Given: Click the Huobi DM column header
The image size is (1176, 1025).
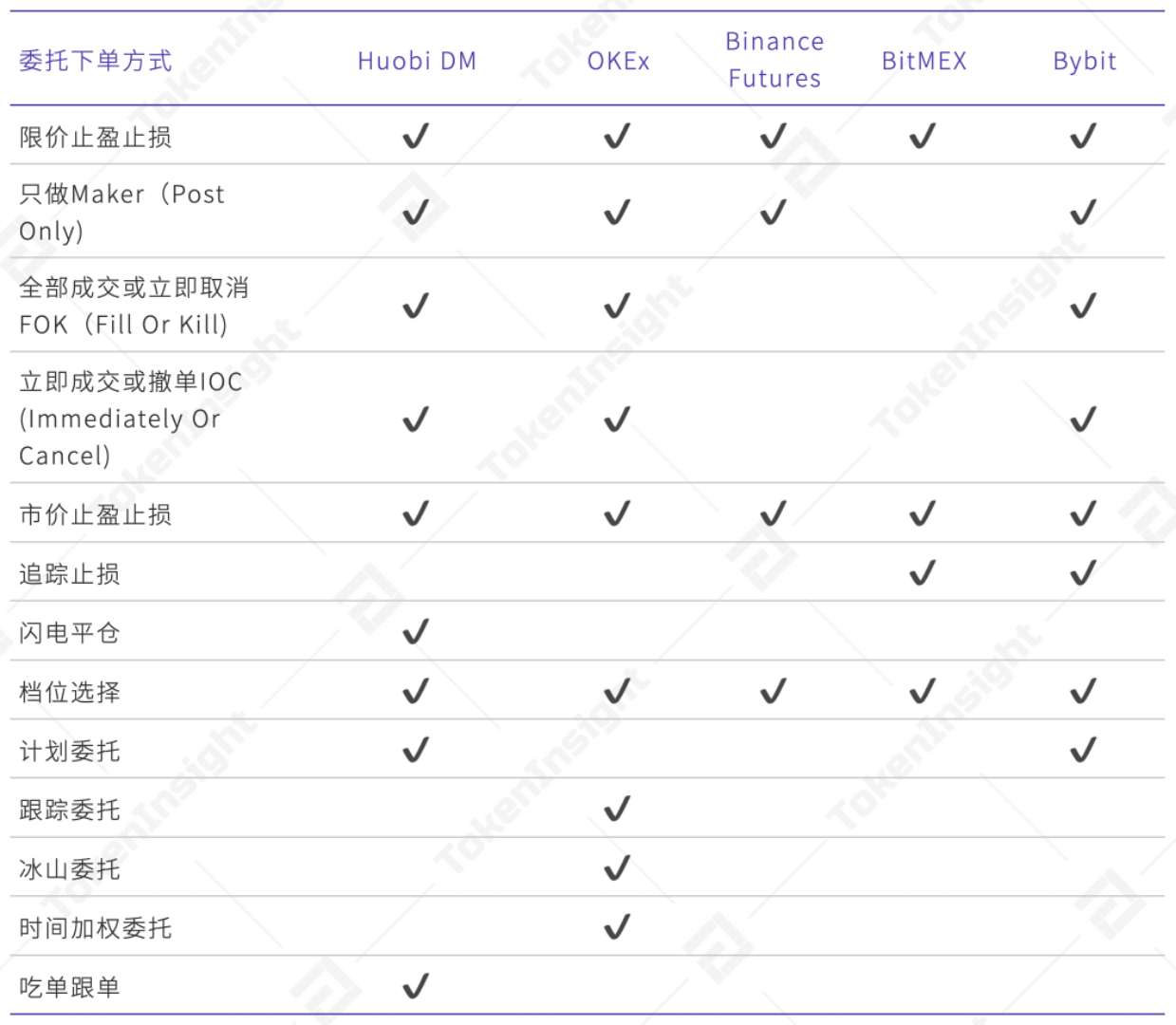Looking at the screenshot, I should click(x=417, y=61).
